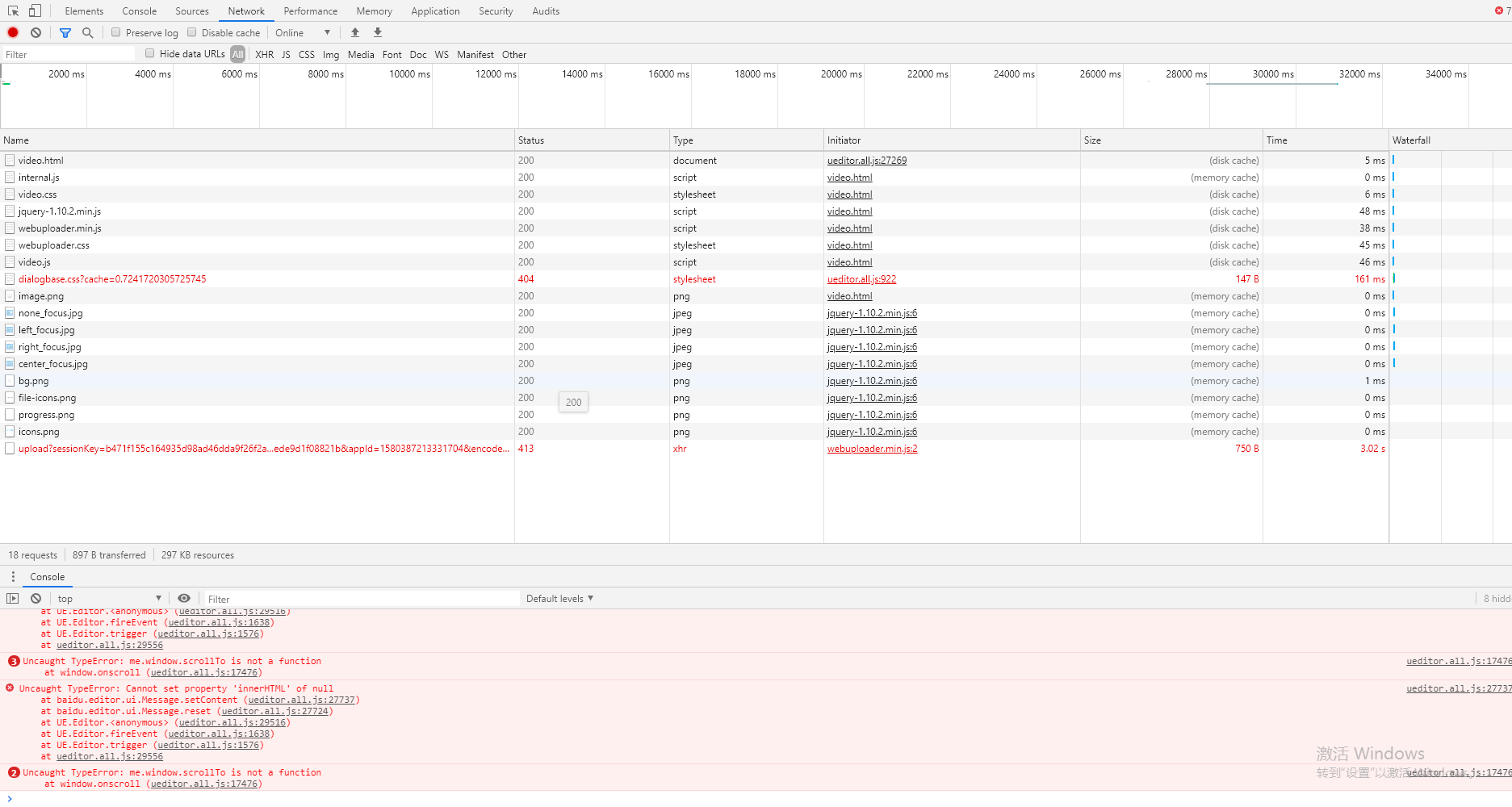Toggle the network filter funnel icon

coord(65,32)
